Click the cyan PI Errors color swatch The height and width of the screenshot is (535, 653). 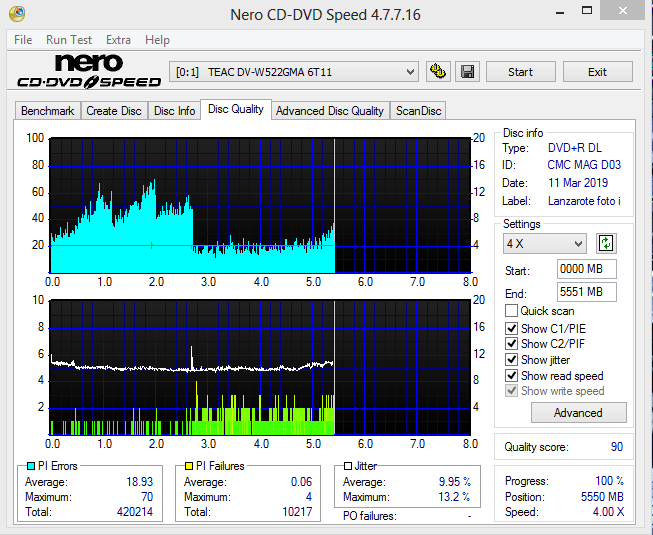(30, 465)
